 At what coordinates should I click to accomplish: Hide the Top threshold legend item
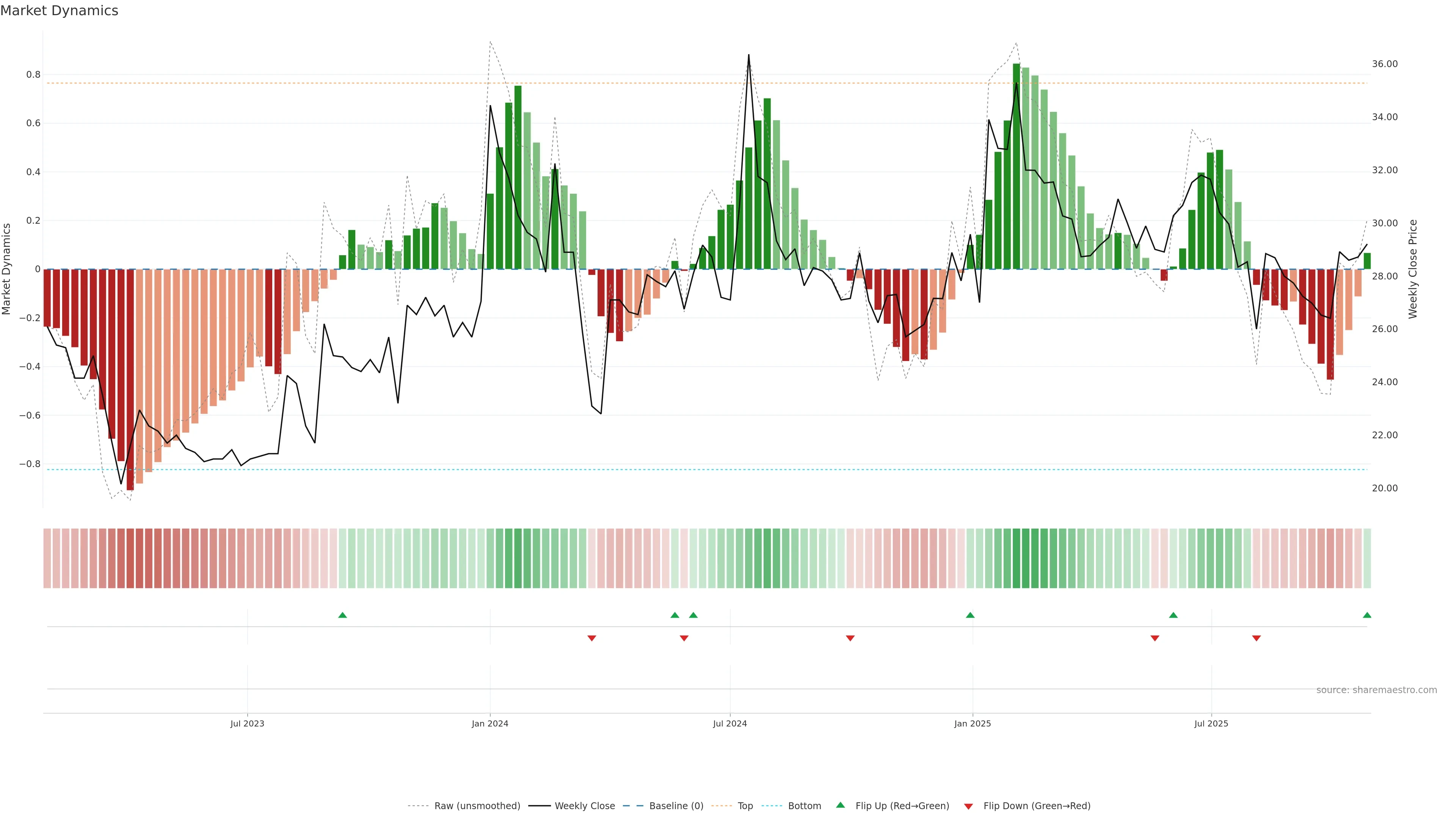[745, 806]
